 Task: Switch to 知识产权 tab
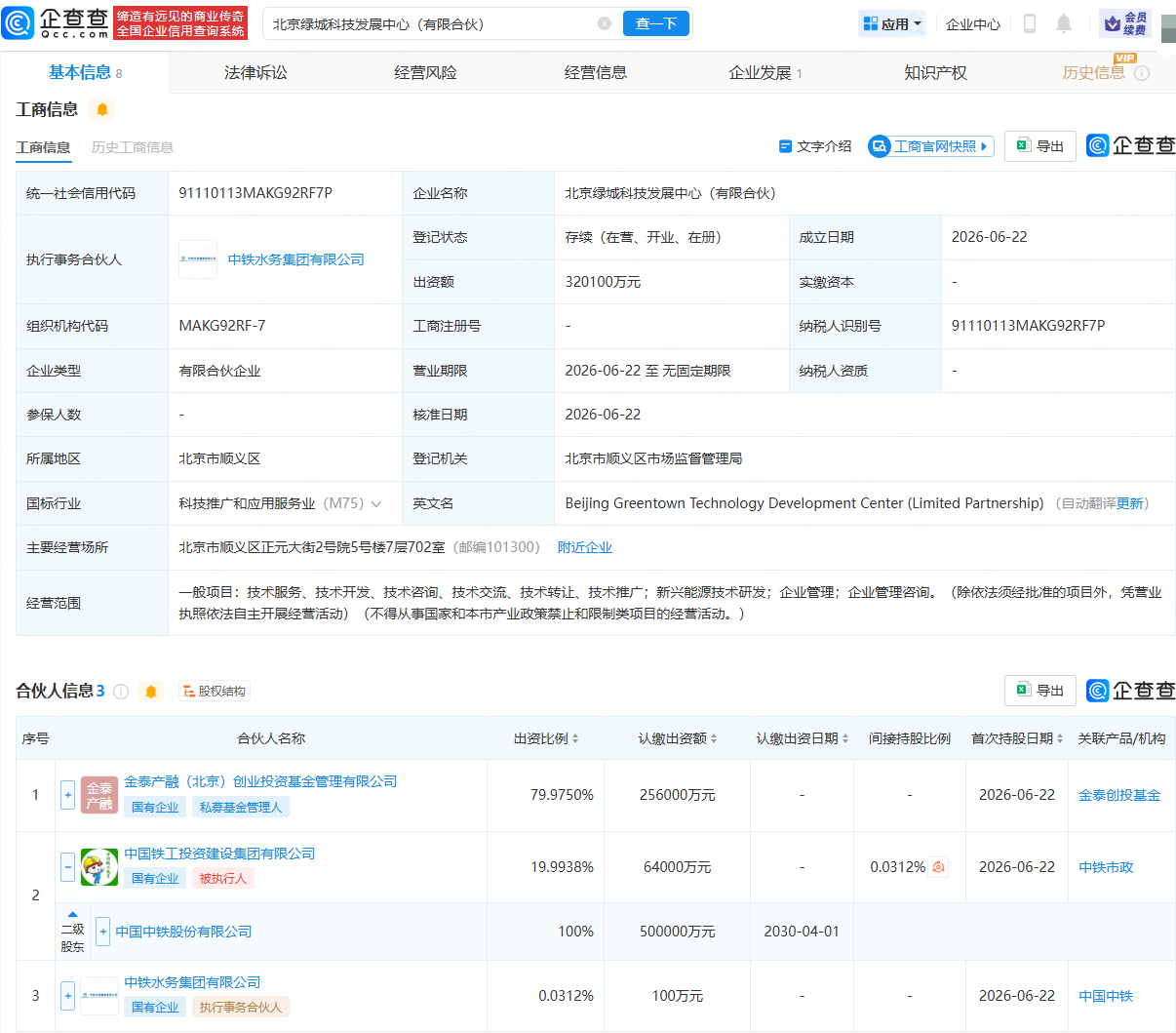click(935, 72)
